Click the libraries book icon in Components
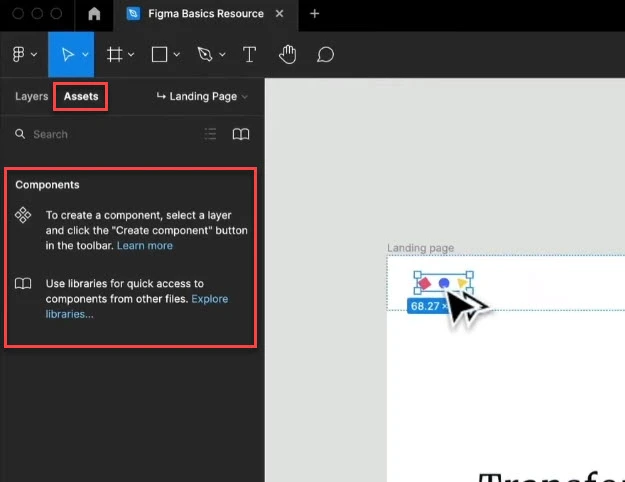This screenshot has width=625, height=482. [x=23, y=283]
